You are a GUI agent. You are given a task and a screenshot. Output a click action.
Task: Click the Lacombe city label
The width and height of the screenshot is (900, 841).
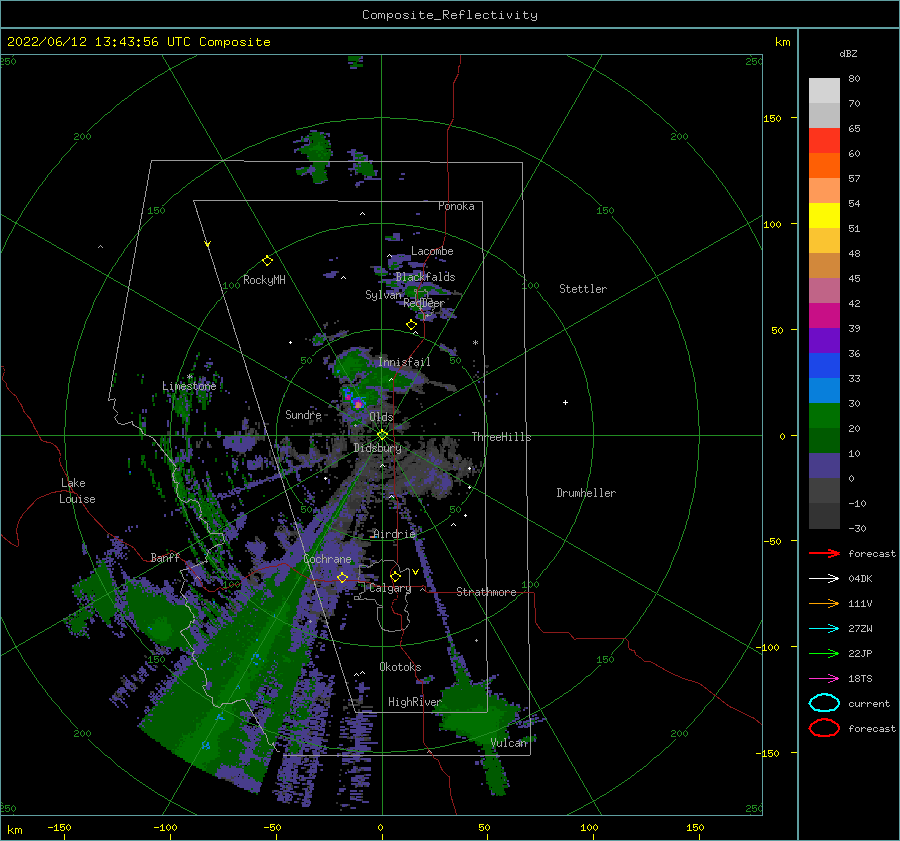[432, 251]
